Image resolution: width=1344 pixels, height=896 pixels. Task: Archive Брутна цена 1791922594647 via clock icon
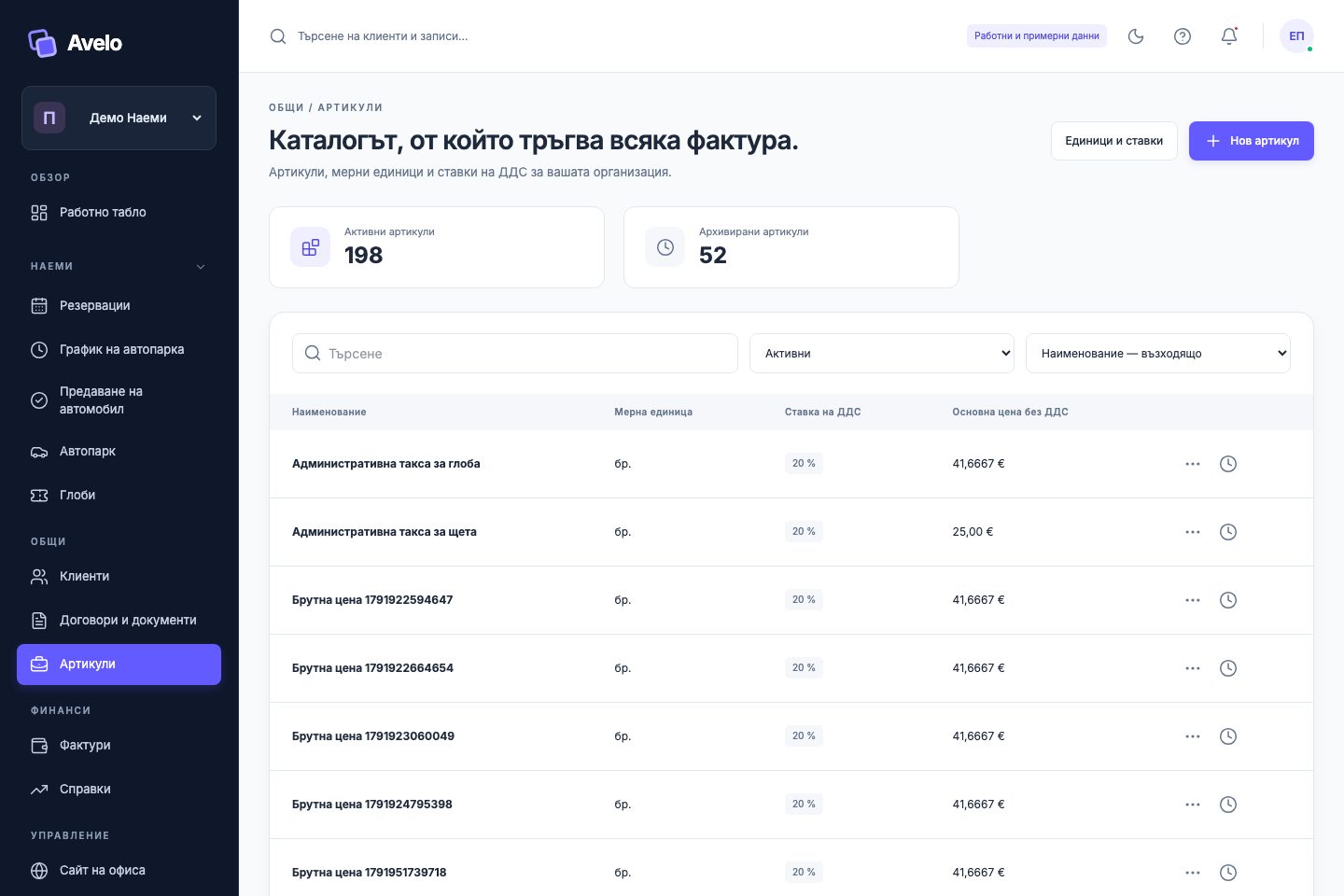click(1228, 600)
